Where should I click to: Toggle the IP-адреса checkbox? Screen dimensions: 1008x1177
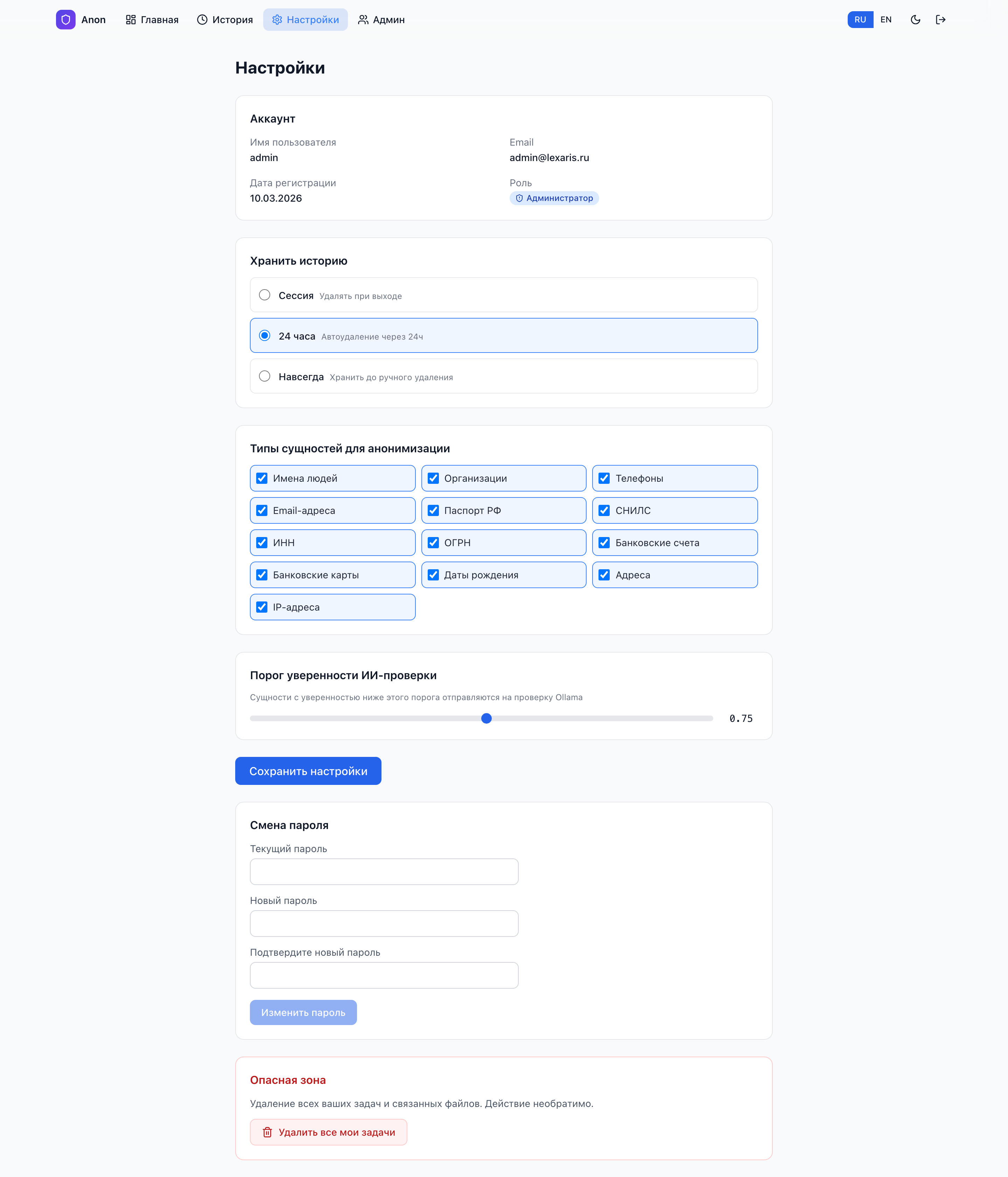(x=262, y=607)
